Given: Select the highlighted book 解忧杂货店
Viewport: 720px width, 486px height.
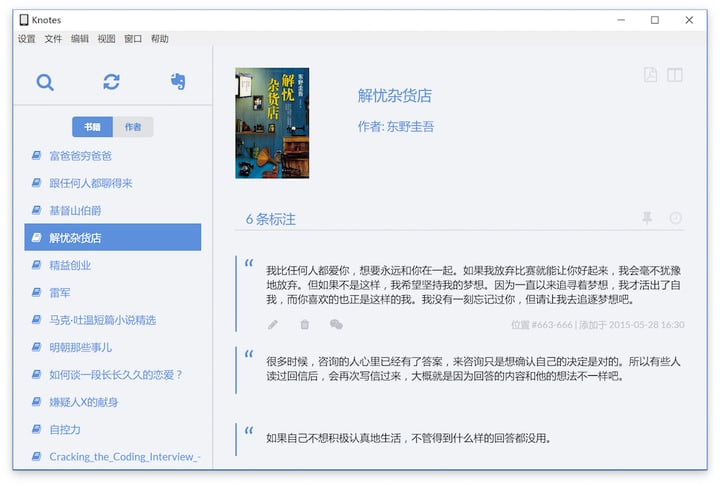Looking at the screenshot, I should click(x=112, y=237).
